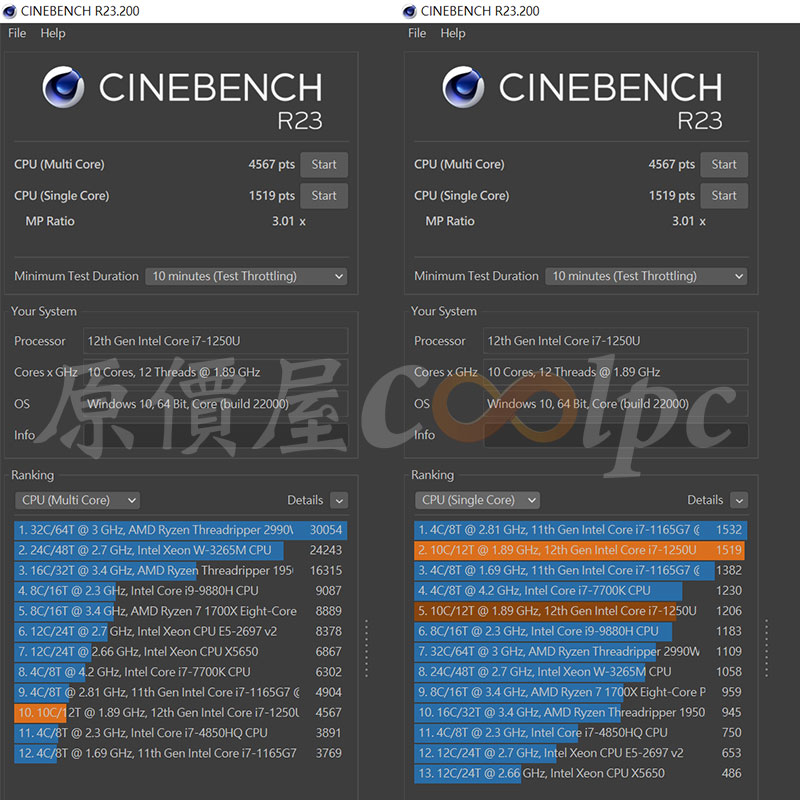Select the Ryzen 7 1700X row scoring 959
Screen dimensions: 800x800
pos(581,692)
